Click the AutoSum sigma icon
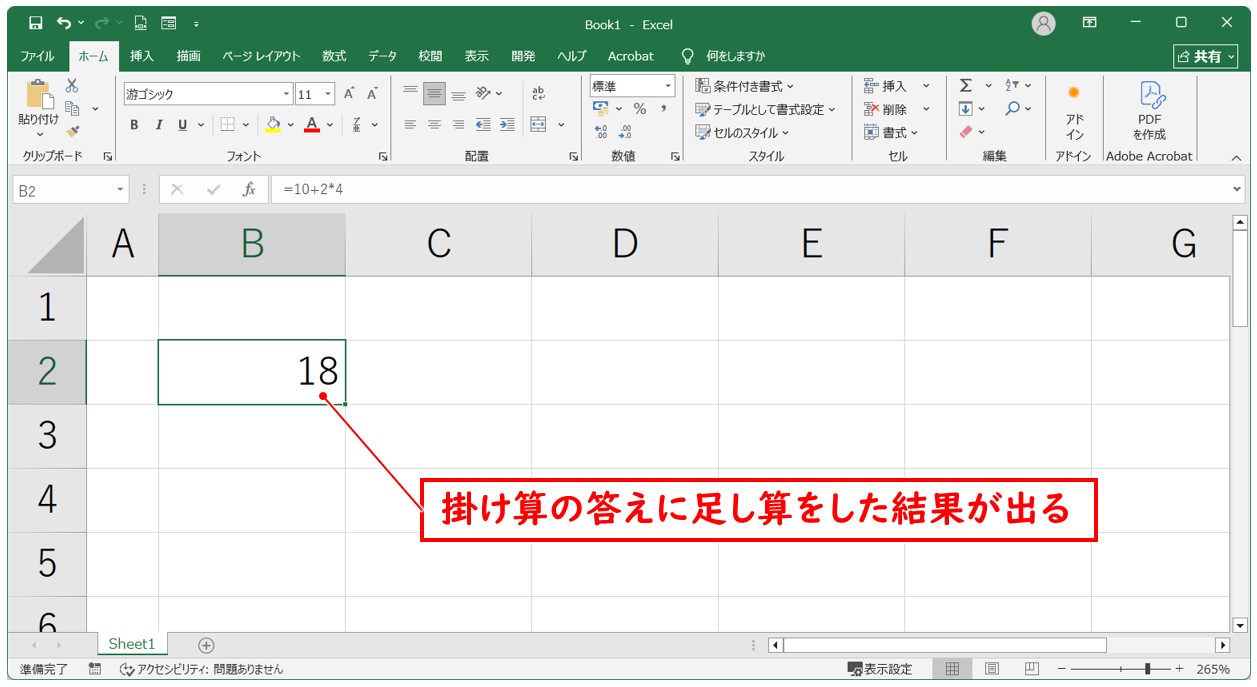This screenshot has height=687, width=1257. (x=965, y=86)
